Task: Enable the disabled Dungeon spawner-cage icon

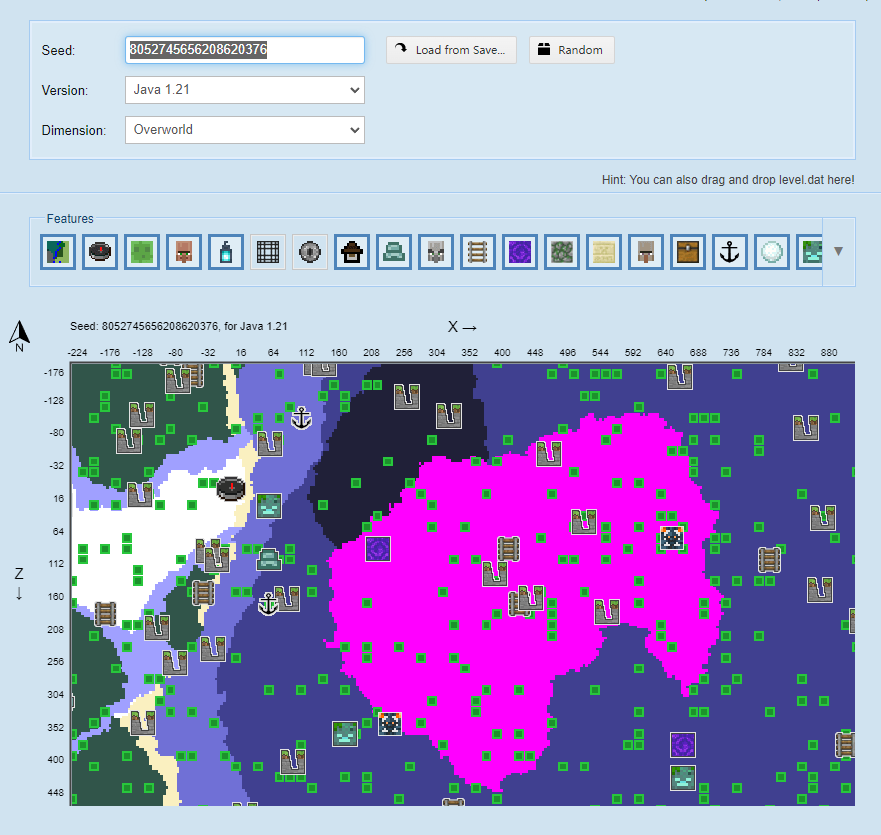Action: pyautogui.click(x=268, y=252)
